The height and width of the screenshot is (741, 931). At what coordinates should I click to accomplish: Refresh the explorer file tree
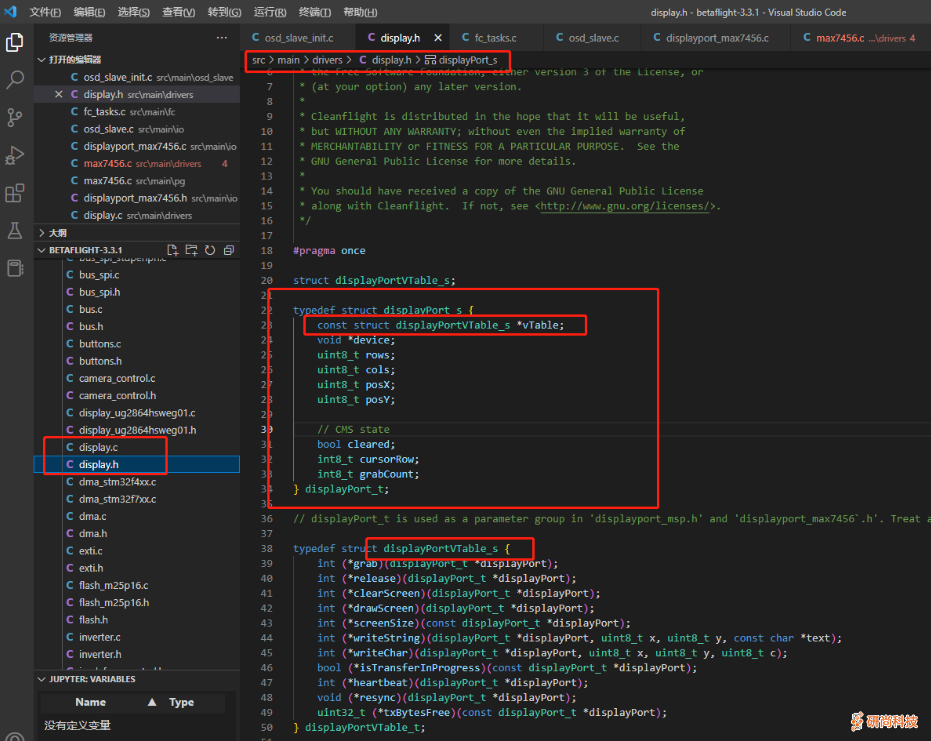pyautogui.click(x=210, y=250)
